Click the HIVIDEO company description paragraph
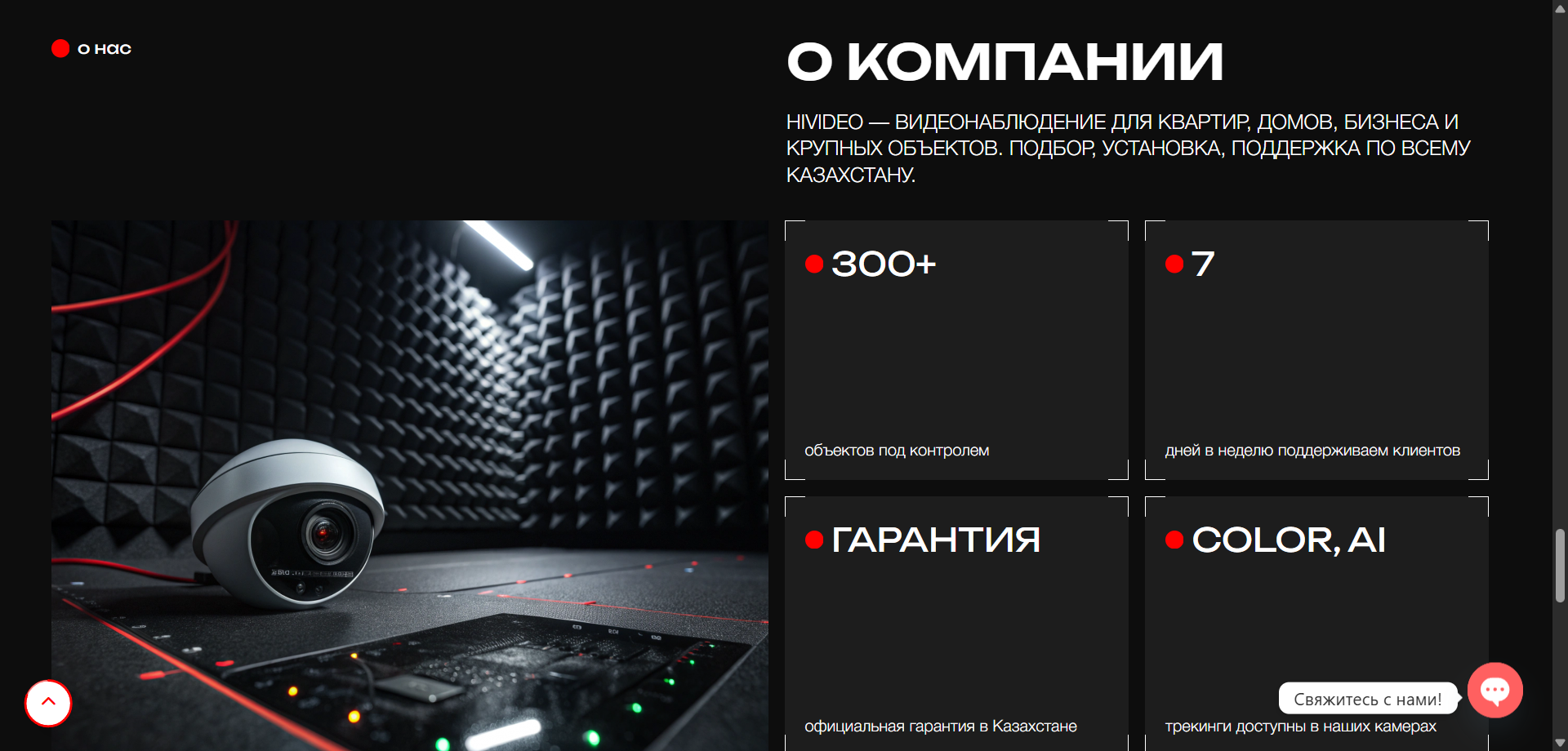 tap(1127, 148)
